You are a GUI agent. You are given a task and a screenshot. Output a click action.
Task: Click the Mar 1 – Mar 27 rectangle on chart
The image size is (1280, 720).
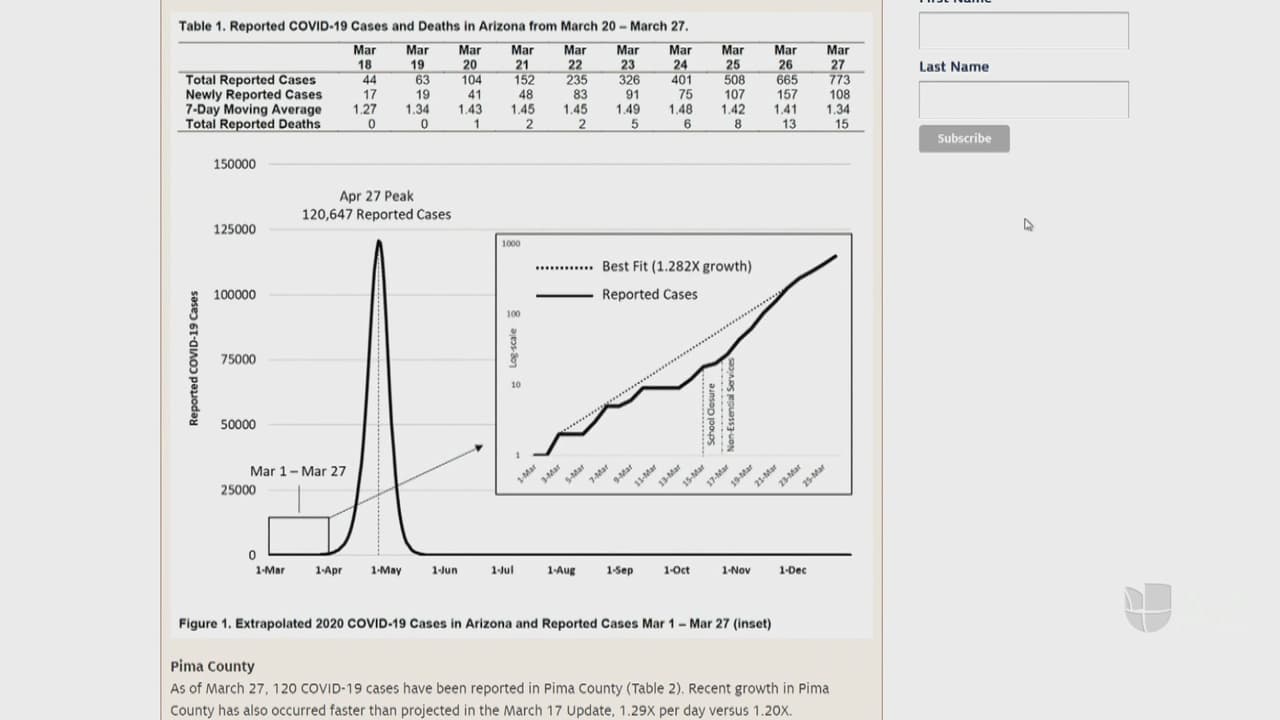pyautogui.click(x=298, y=535)
